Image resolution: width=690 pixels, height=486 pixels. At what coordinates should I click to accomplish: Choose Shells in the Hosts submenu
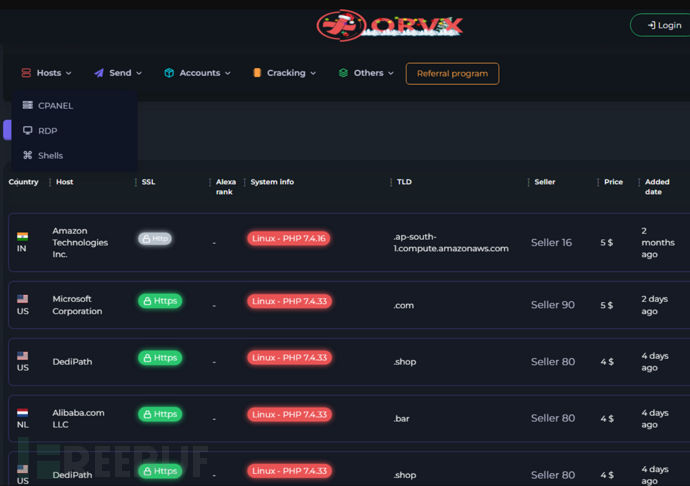click(50, 156)
